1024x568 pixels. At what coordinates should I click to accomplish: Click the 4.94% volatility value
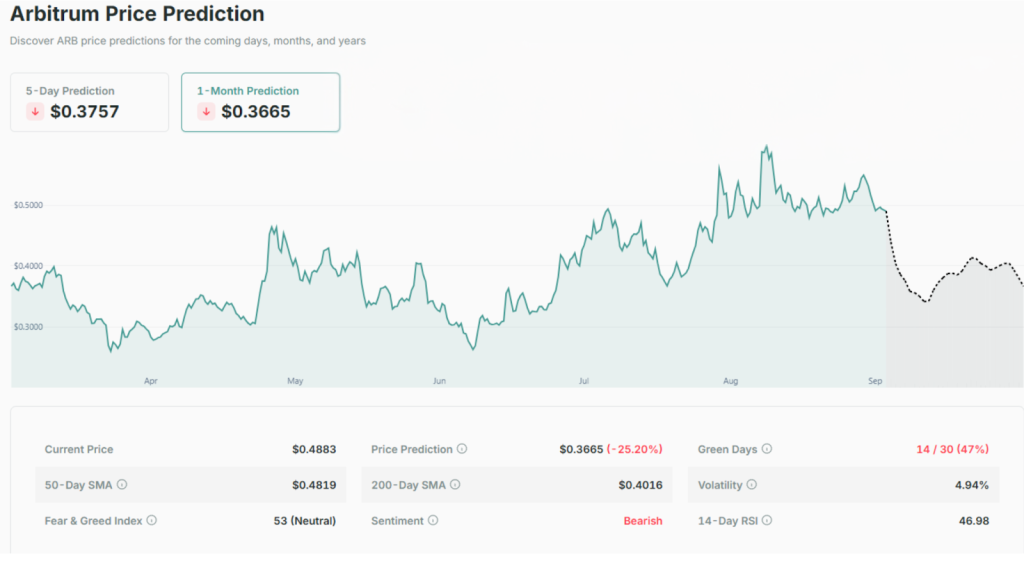(972, 485)
